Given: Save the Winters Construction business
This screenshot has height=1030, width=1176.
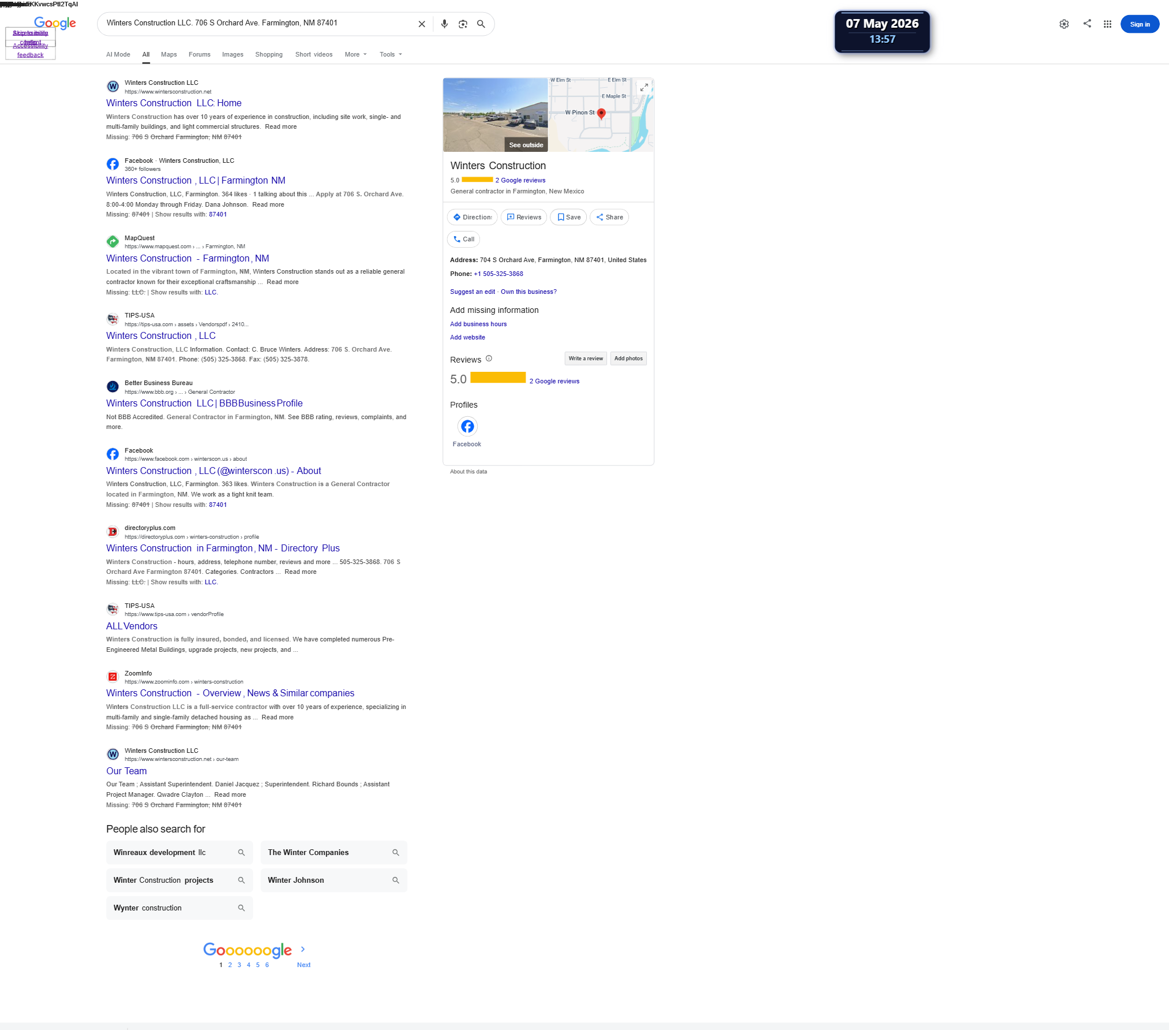Looking at the screenshot, I should click(569, 217).
